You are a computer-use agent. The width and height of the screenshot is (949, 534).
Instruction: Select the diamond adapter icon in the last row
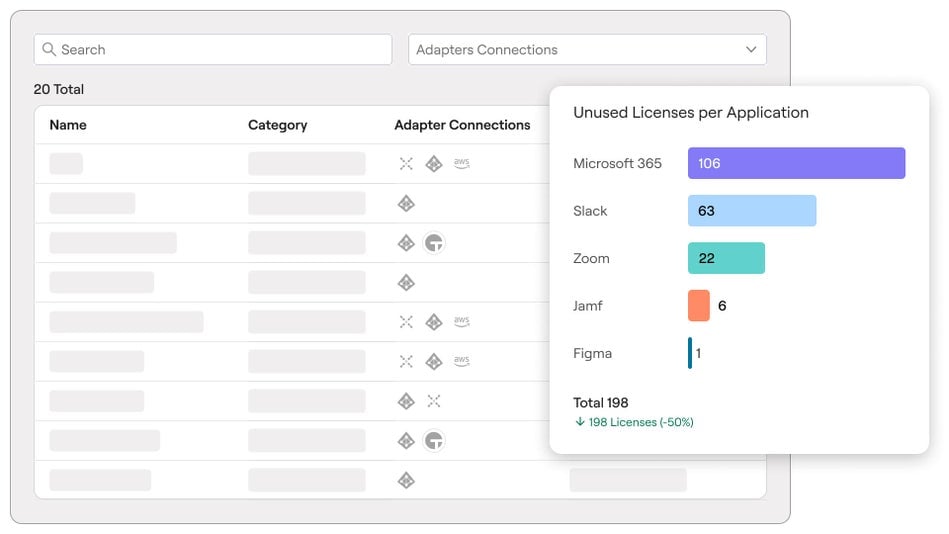click(406, 480)
